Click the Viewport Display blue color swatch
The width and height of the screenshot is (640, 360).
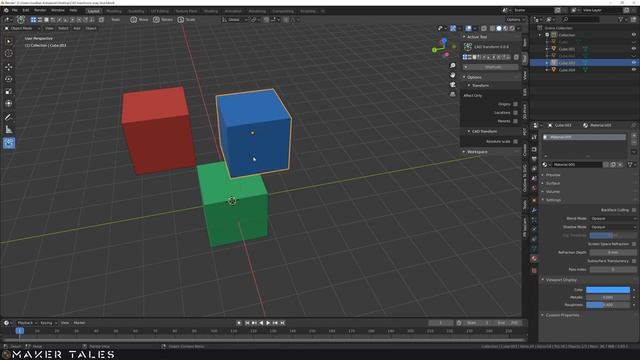coord(608,290)
